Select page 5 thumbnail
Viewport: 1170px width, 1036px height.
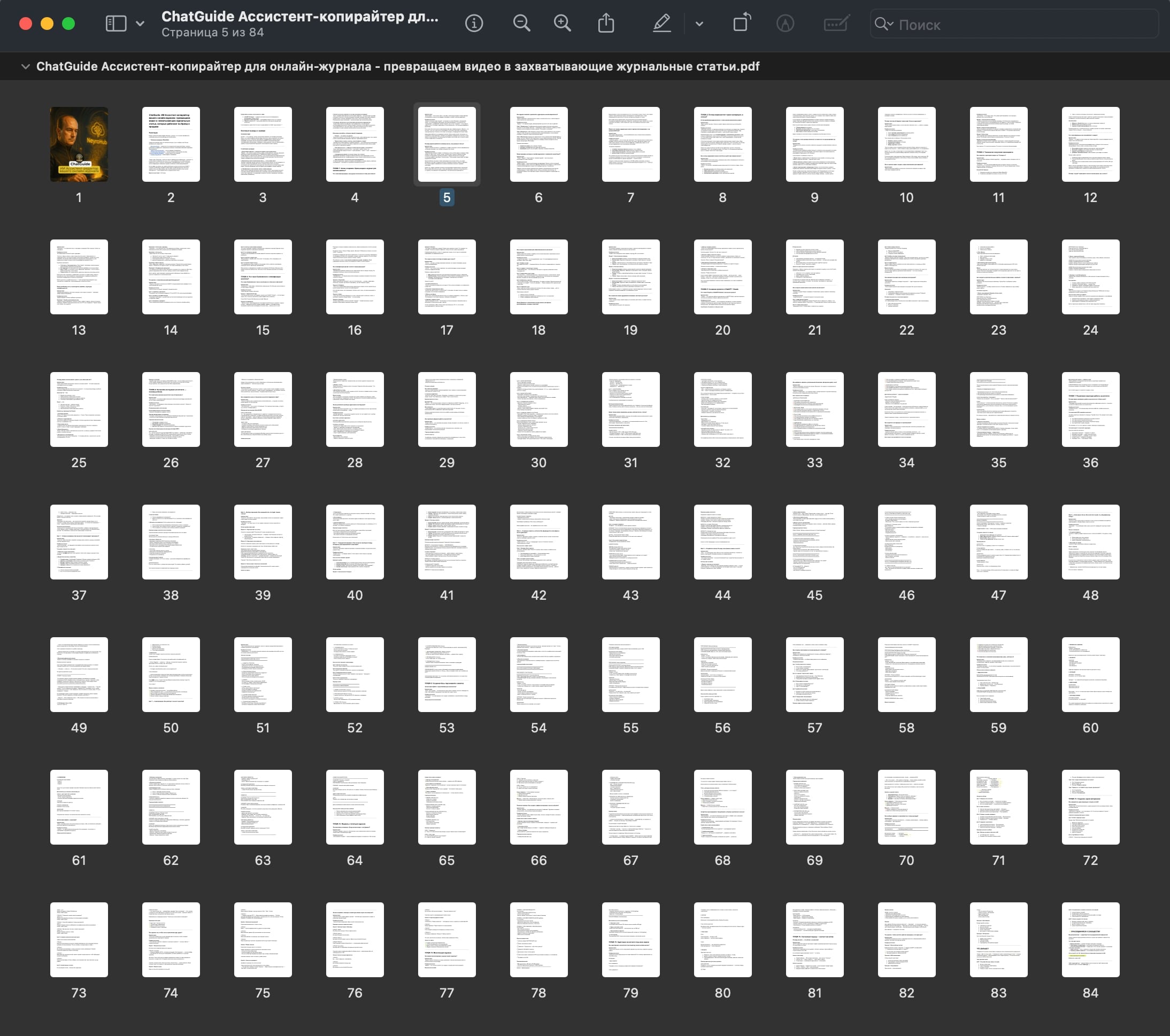click(x=447, y=144)
